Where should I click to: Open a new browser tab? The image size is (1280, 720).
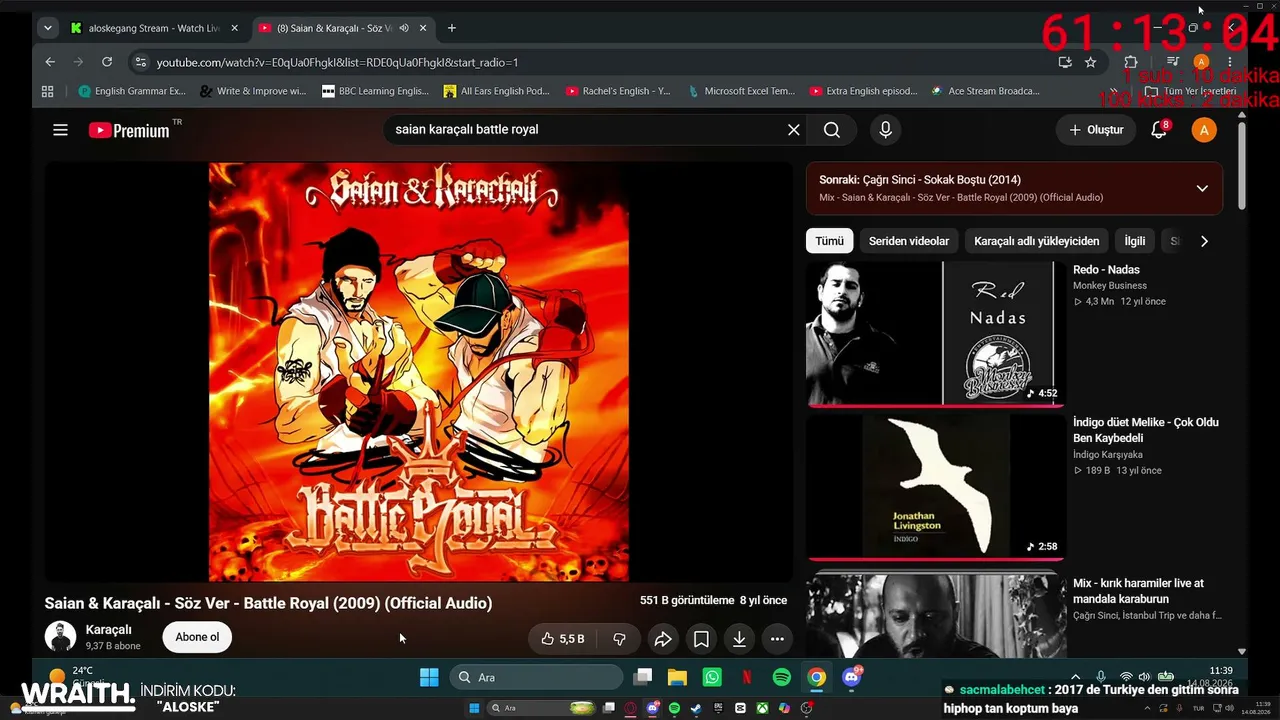pyautogui.click(x=452, y=28)
